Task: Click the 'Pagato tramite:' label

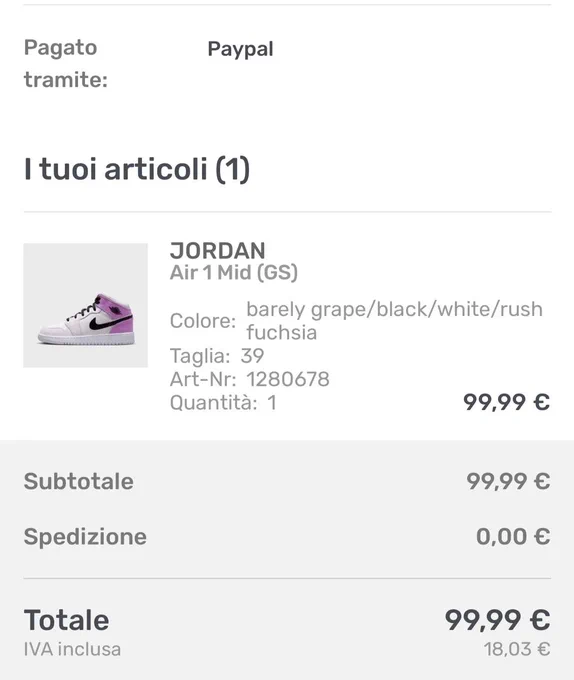Action: click(65, 64)
